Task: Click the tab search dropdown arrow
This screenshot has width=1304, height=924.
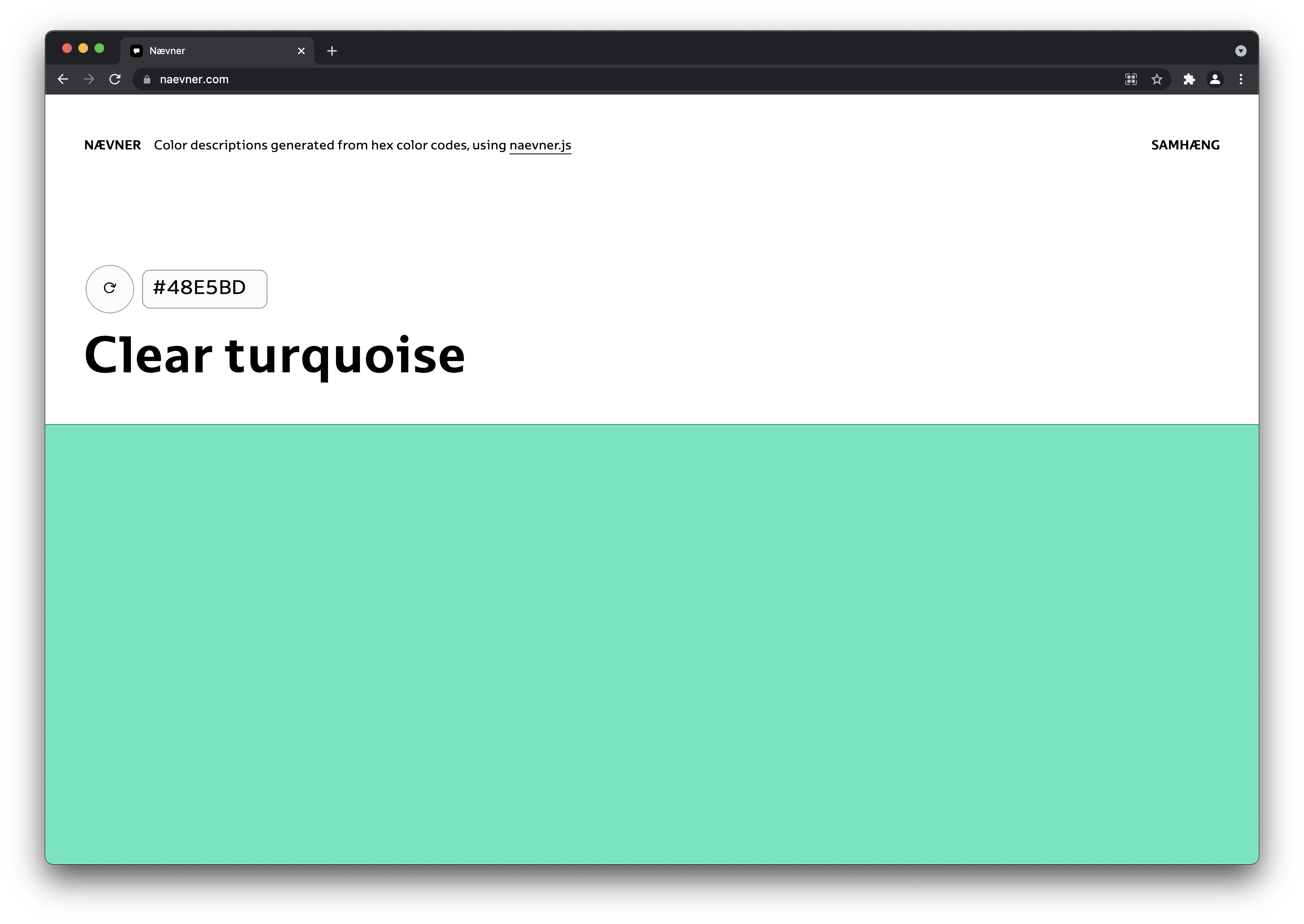Action: 1241,50
